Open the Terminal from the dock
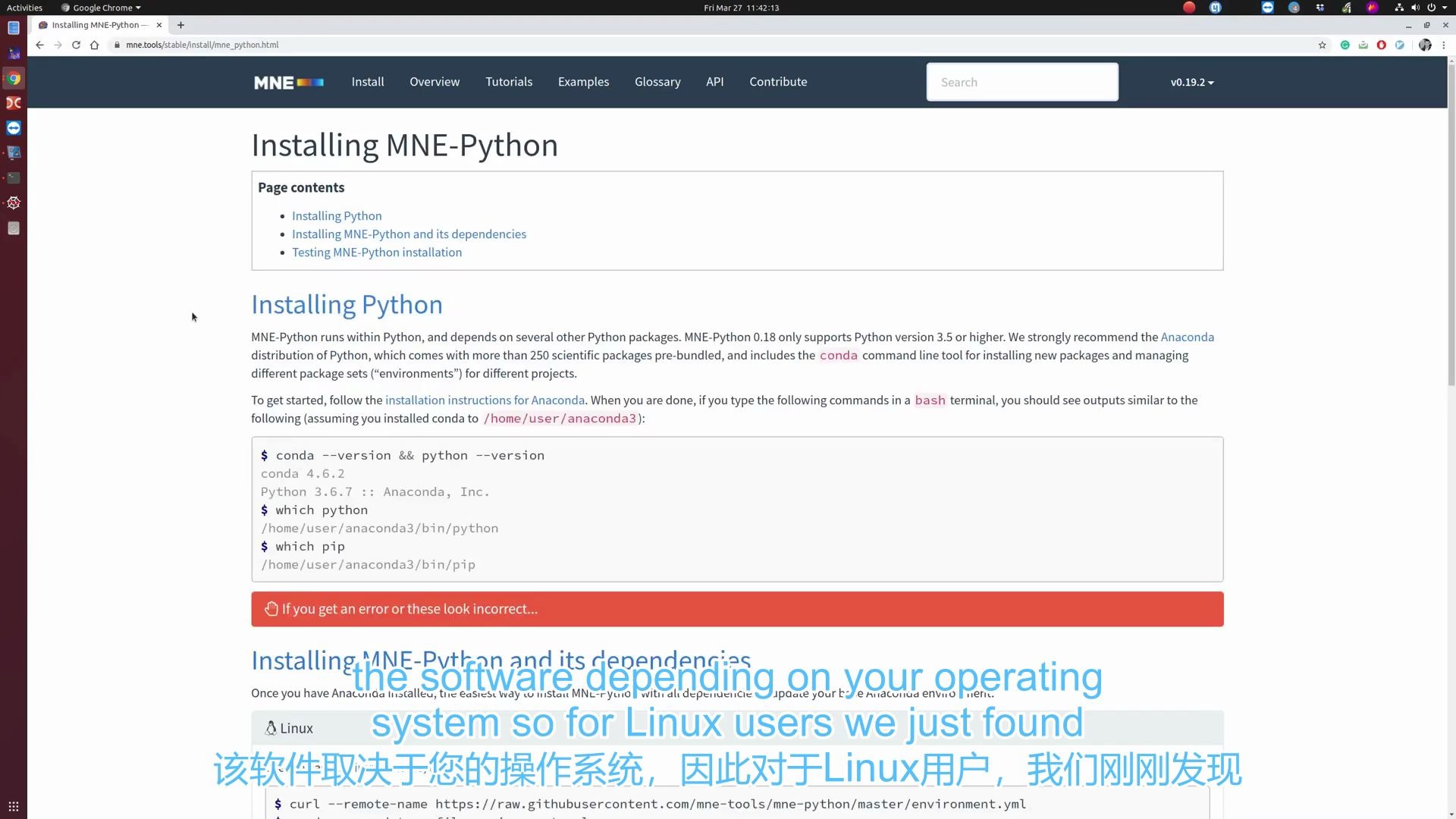Viewport: 1456px width, 819px height. click(14, 177)
